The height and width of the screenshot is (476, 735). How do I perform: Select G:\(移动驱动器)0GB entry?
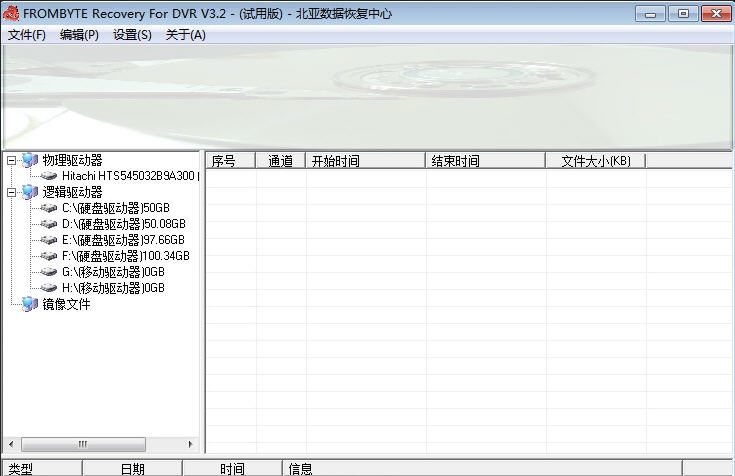pos(113,272)
